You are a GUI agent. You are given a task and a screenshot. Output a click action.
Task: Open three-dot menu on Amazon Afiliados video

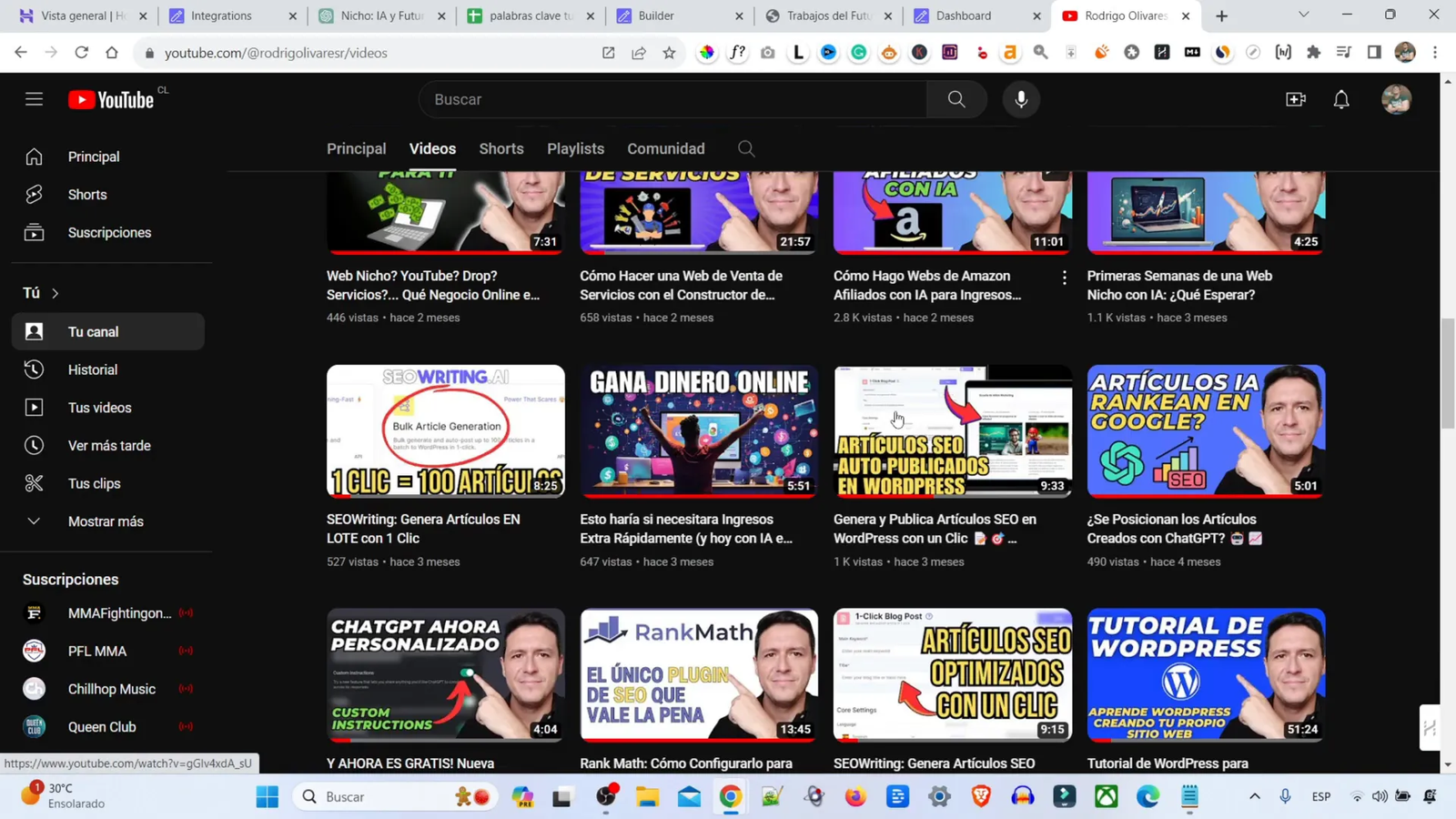(x=1064, y=278)
